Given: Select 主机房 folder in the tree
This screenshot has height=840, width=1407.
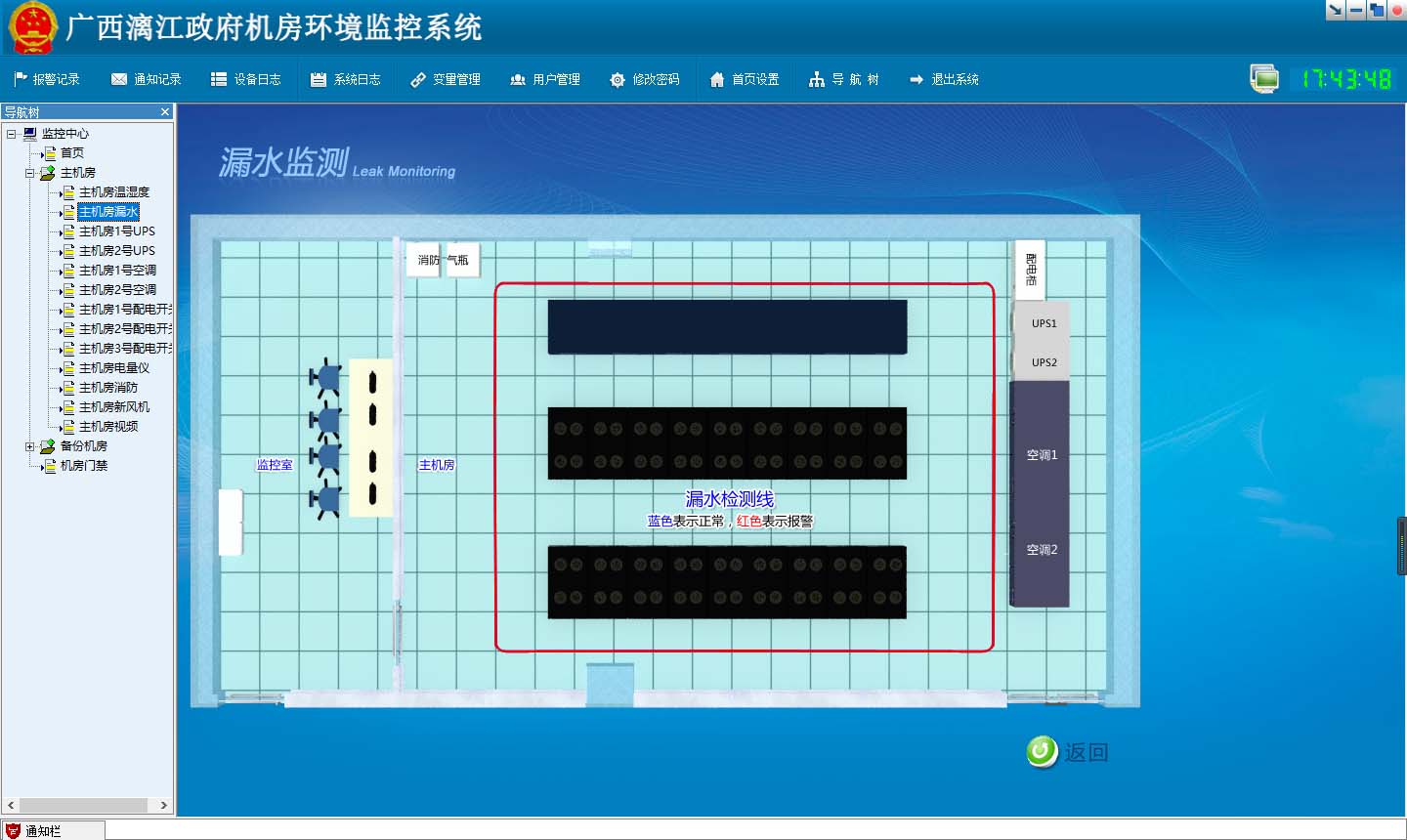Looking at the screenshot, I should click(x=78, y=173).
